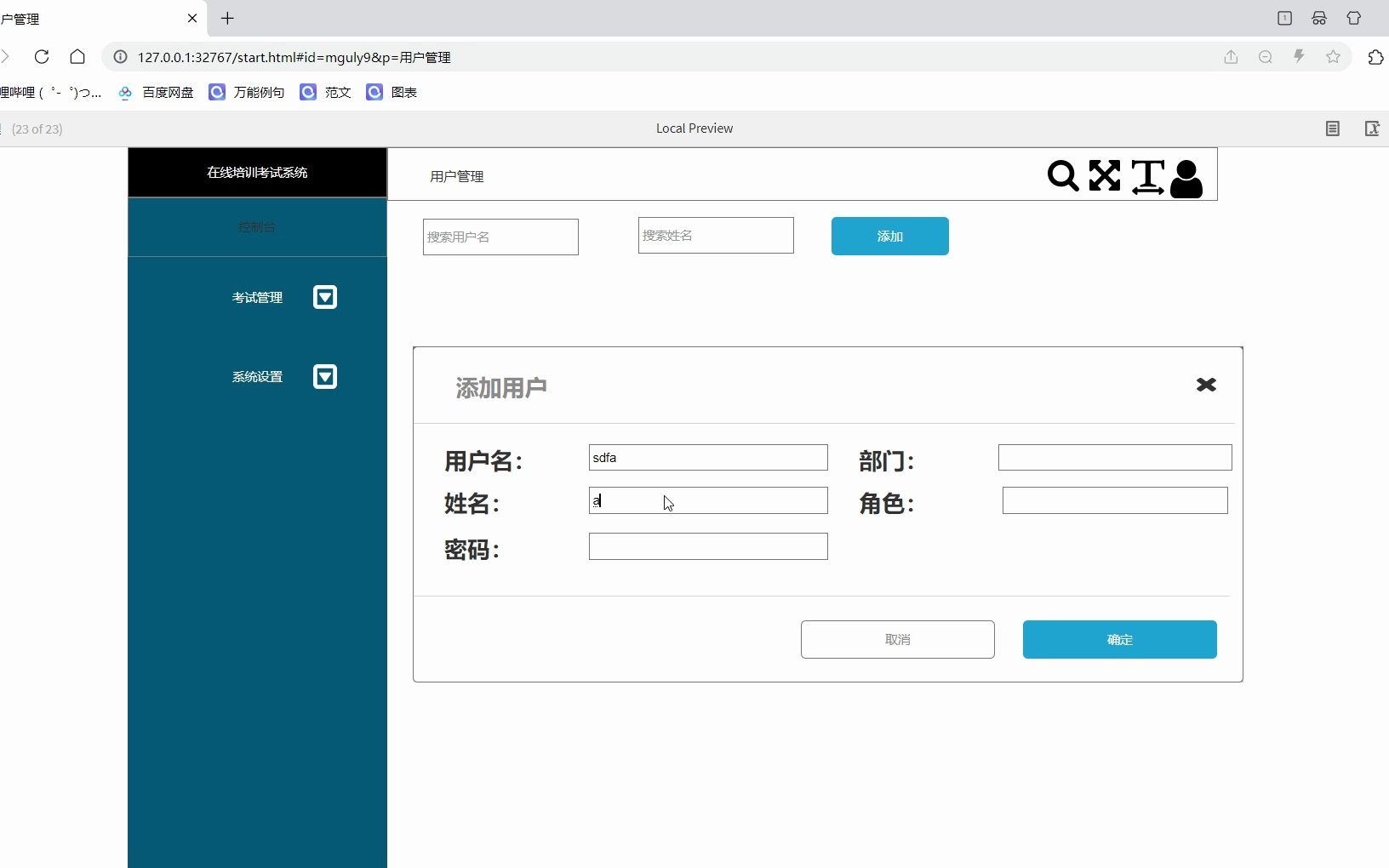1389x868 pixels.
Task: Click the share icon in address bar
Action: coord(1231,57)
